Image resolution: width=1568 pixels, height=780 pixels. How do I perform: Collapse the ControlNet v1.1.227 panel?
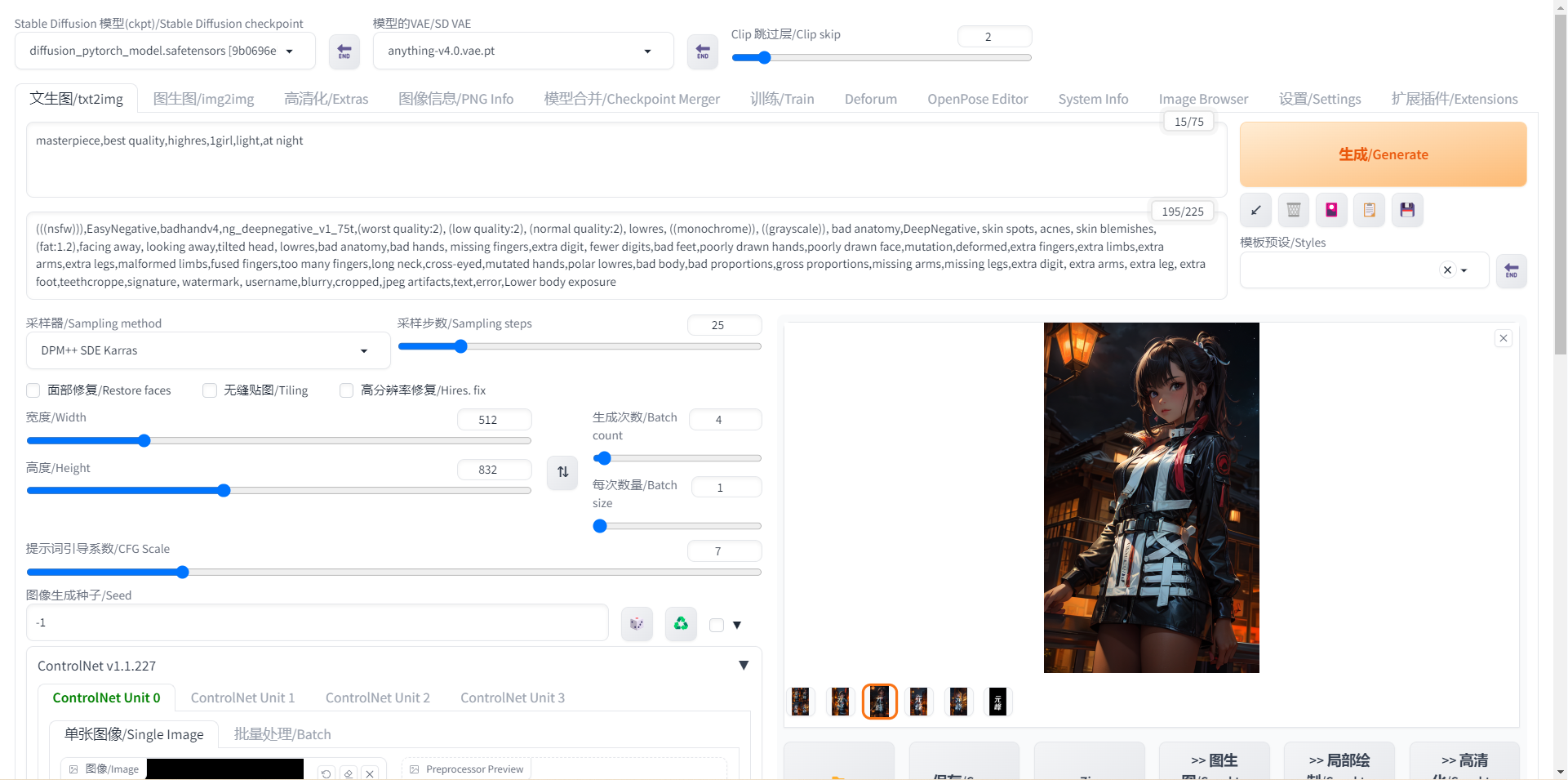coord(744,666)
